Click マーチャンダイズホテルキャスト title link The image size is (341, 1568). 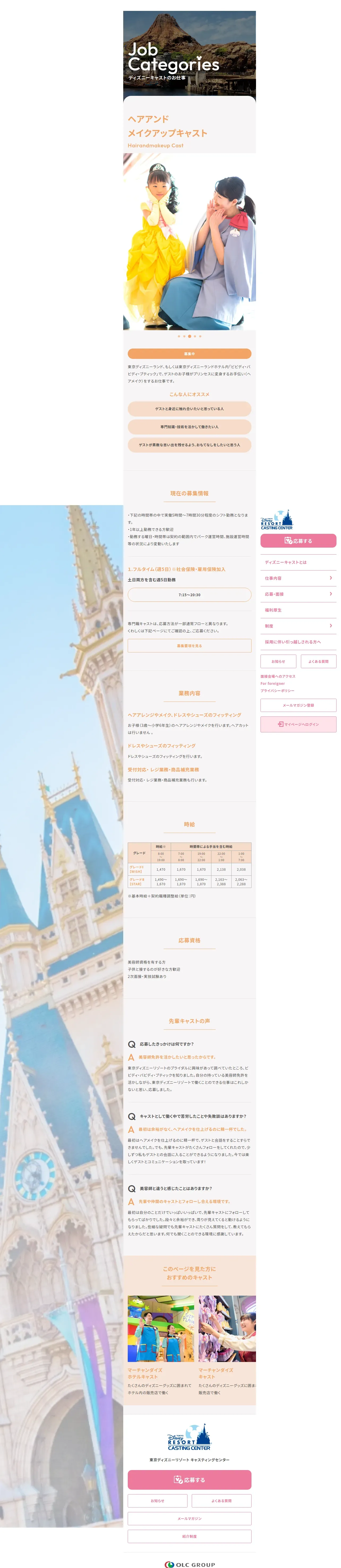(145, 1373)
